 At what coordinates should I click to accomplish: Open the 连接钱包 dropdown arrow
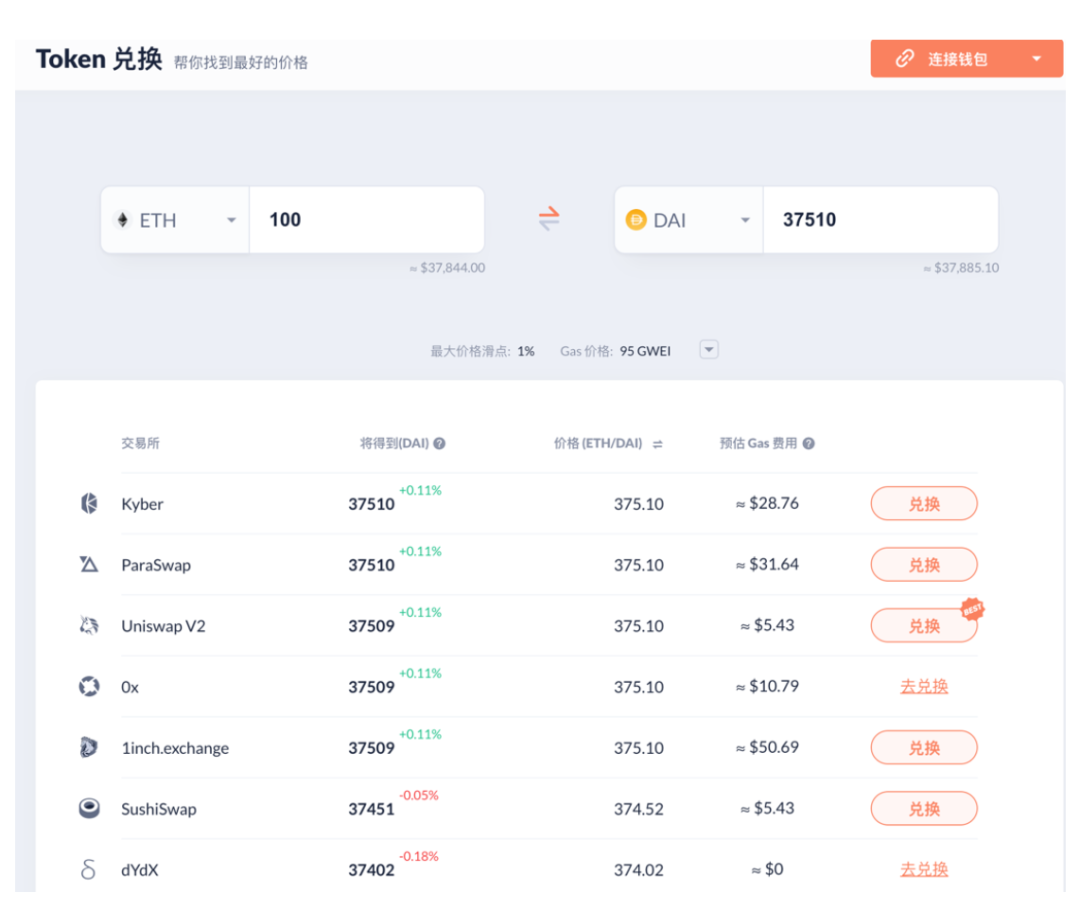coord(1036,59)
